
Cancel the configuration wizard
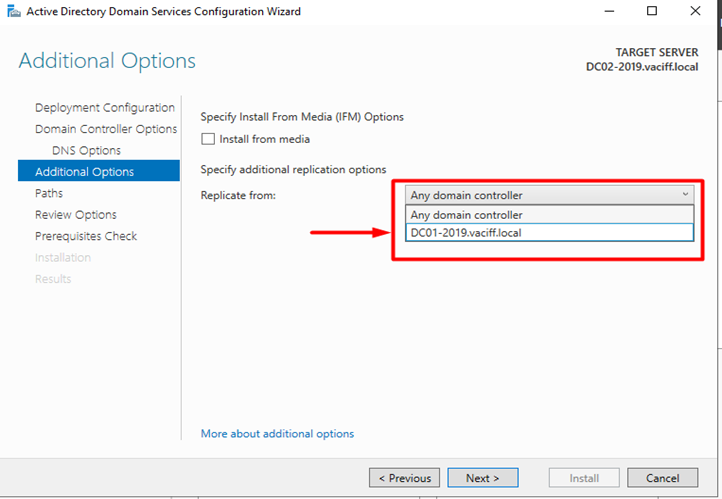663,478
